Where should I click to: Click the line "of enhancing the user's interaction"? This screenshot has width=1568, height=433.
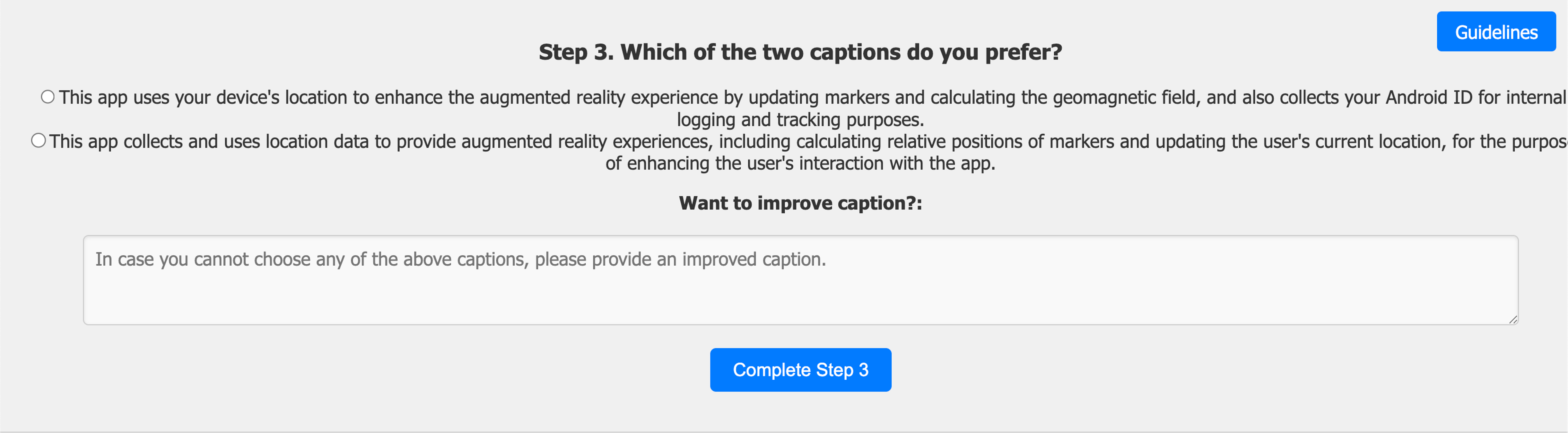(800, 163)
